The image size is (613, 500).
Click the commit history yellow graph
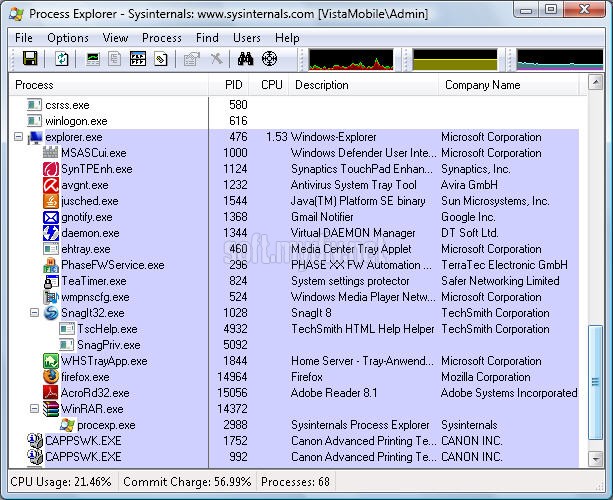pos(455,59)
